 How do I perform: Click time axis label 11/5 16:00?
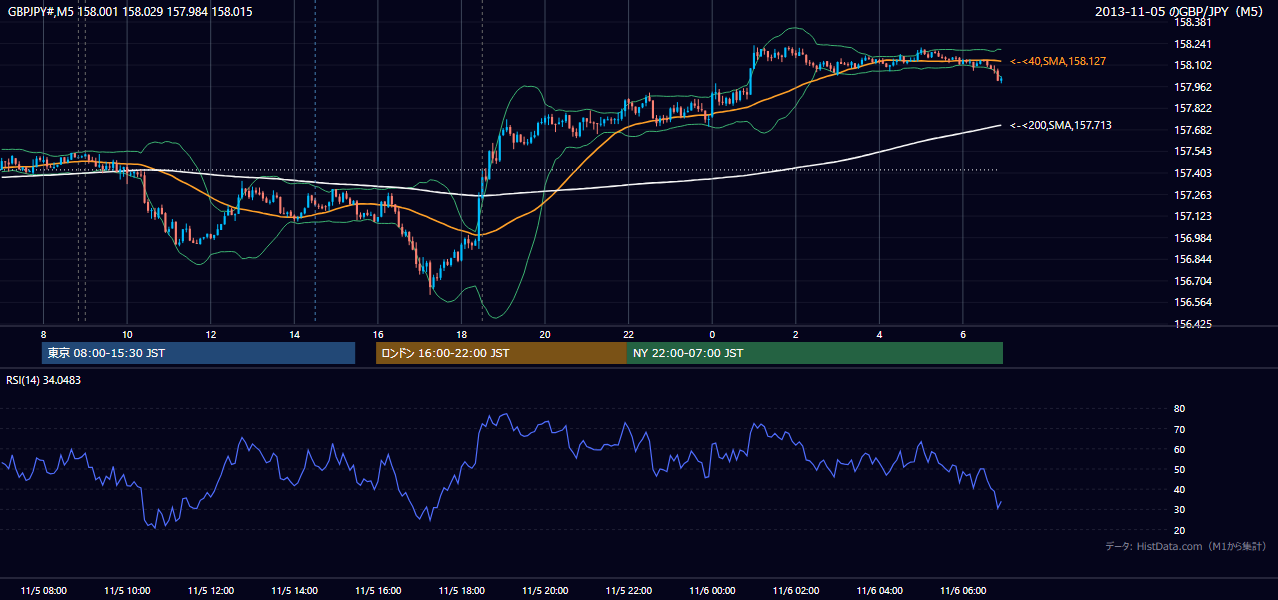pyautogui.click(x=378, y=590)
